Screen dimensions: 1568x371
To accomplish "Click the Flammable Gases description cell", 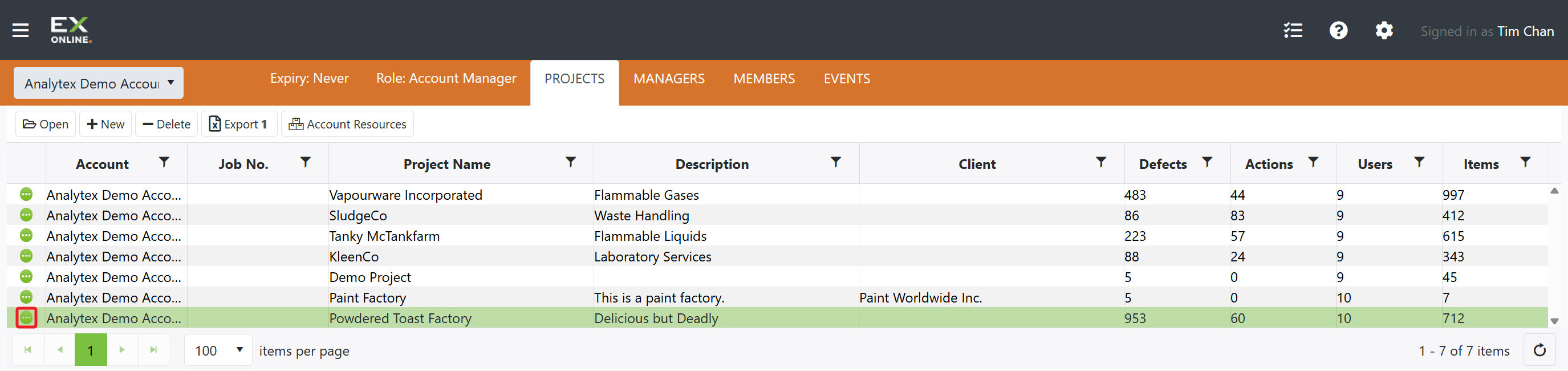I will coord(726,195).
